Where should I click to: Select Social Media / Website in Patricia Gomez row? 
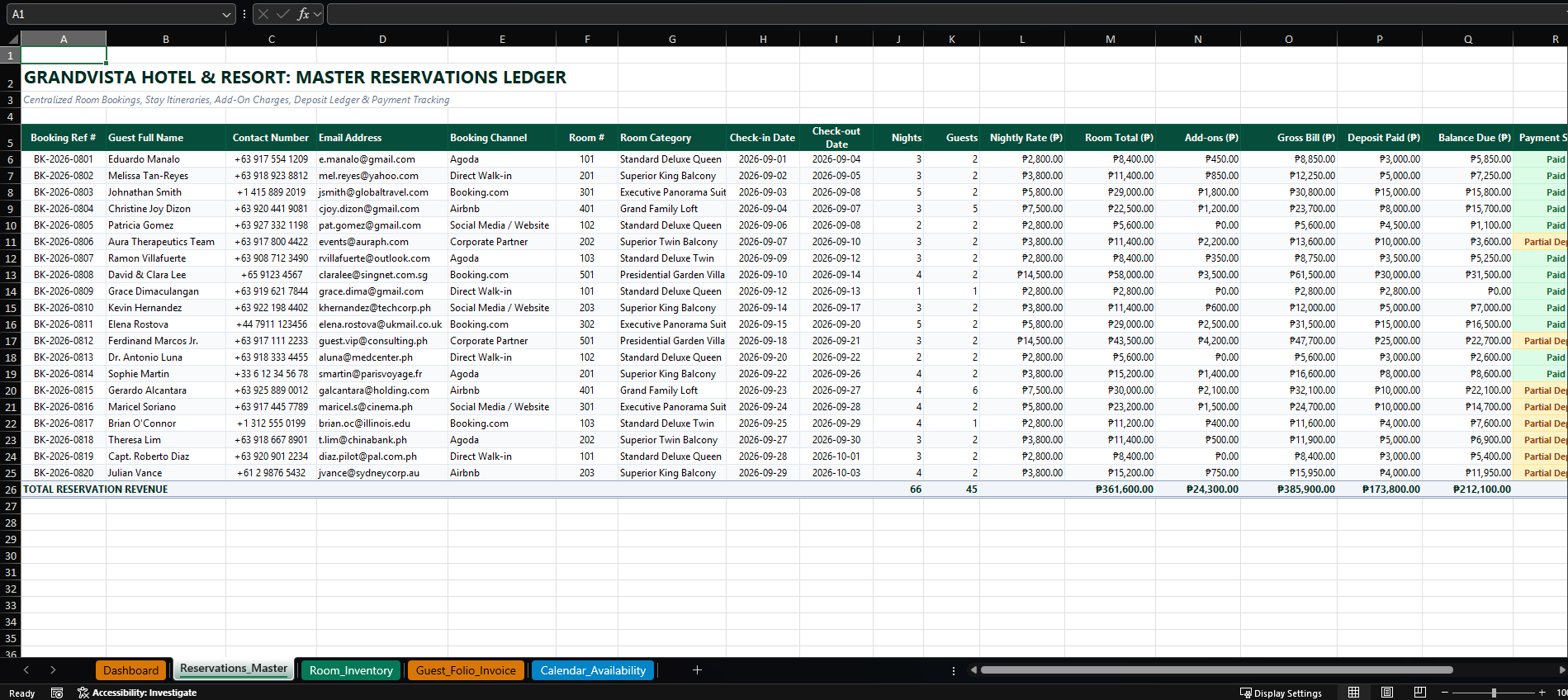click(502, 225)
